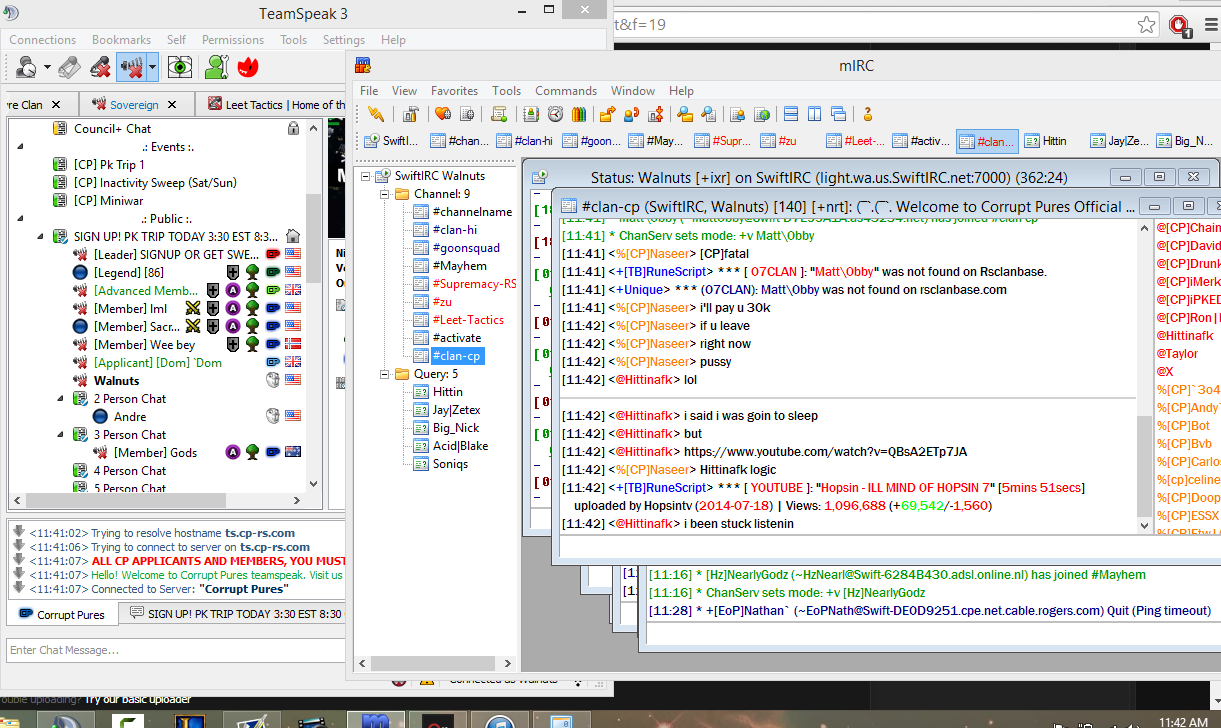Click mIRC Tile Vertical windows icon
This screenshot has height=728, width=1221.
point(814,114)
